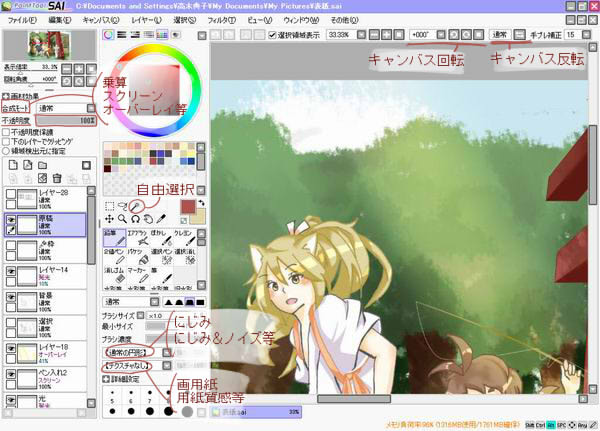The height and width of the screenshot is (431, 600).
Task: Enable the 不透明度保護 checkbox
Action: 6,132
